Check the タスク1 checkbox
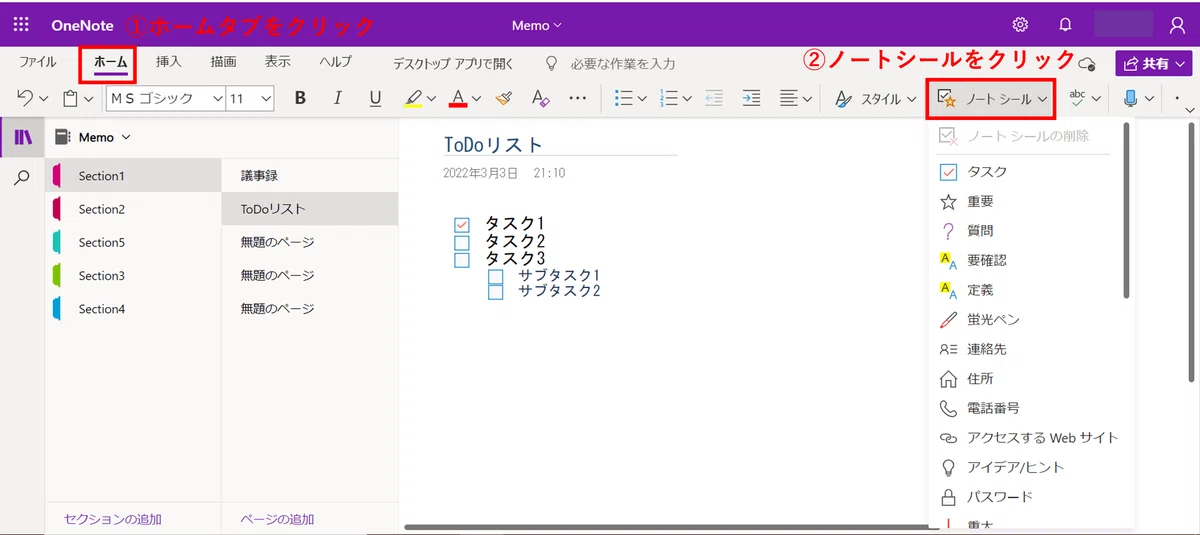The width and height of the screenshot is (1200, 535). (462, 225)
